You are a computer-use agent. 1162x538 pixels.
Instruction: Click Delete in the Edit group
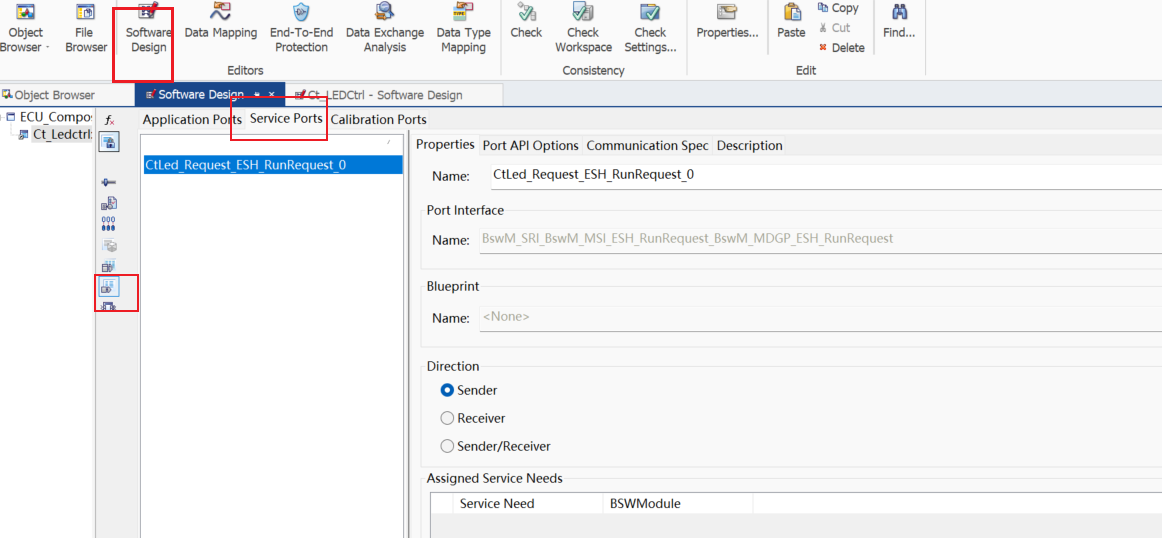coord(841,48)
